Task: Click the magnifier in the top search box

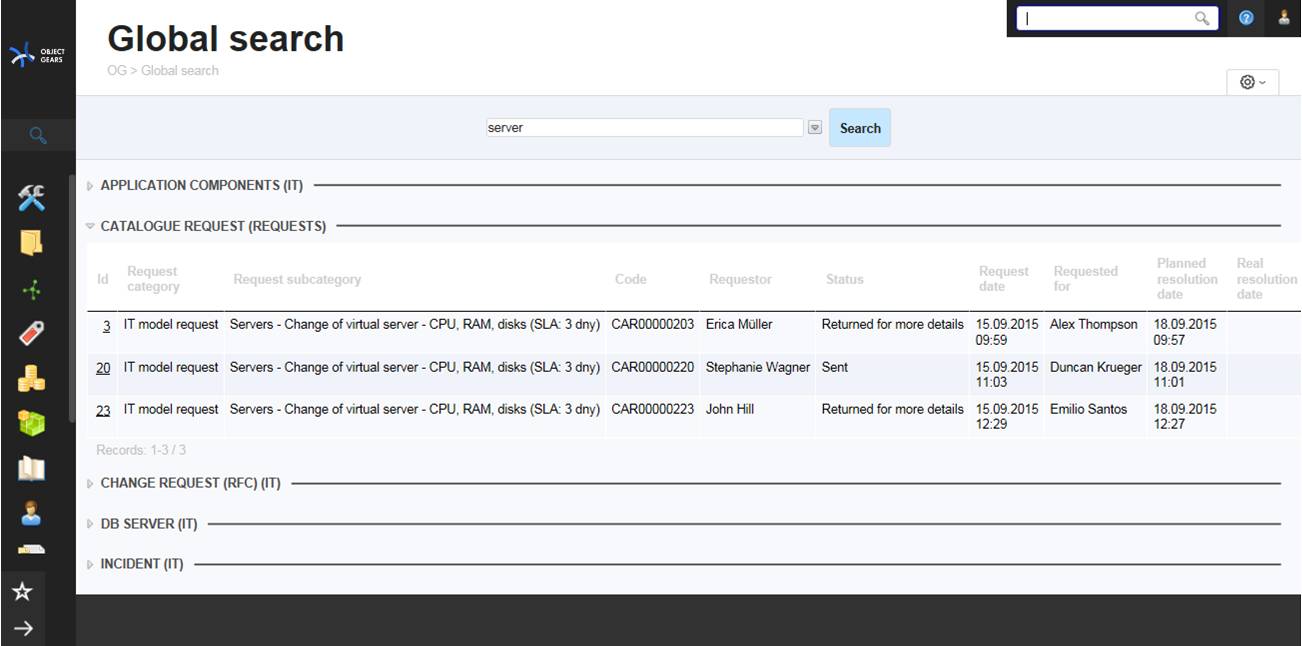Action: (1202, 18)
